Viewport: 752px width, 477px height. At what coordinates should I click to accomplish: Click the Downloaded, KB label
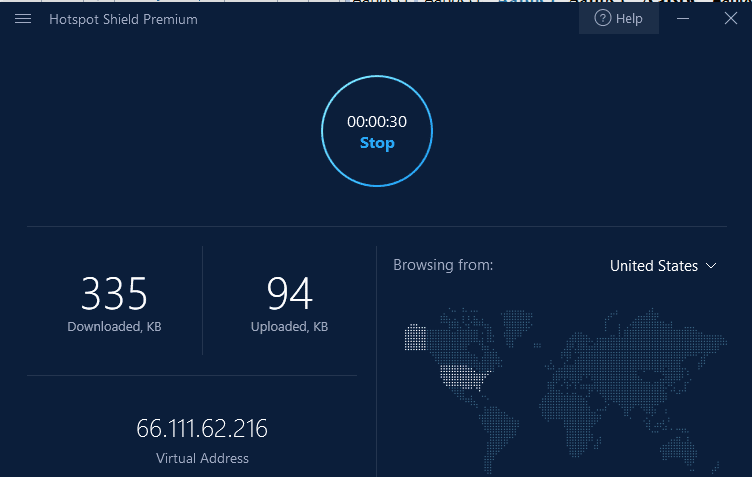(x=114, y=326)
